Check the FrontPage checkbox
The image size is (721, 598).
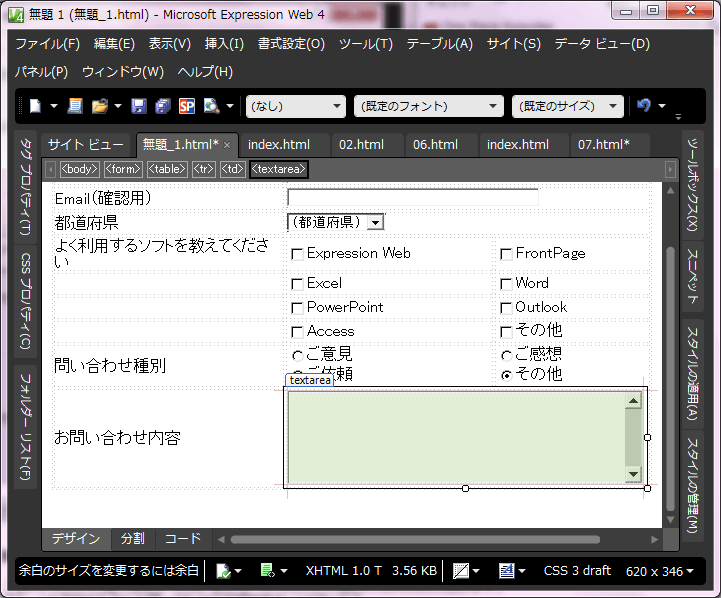506,254
